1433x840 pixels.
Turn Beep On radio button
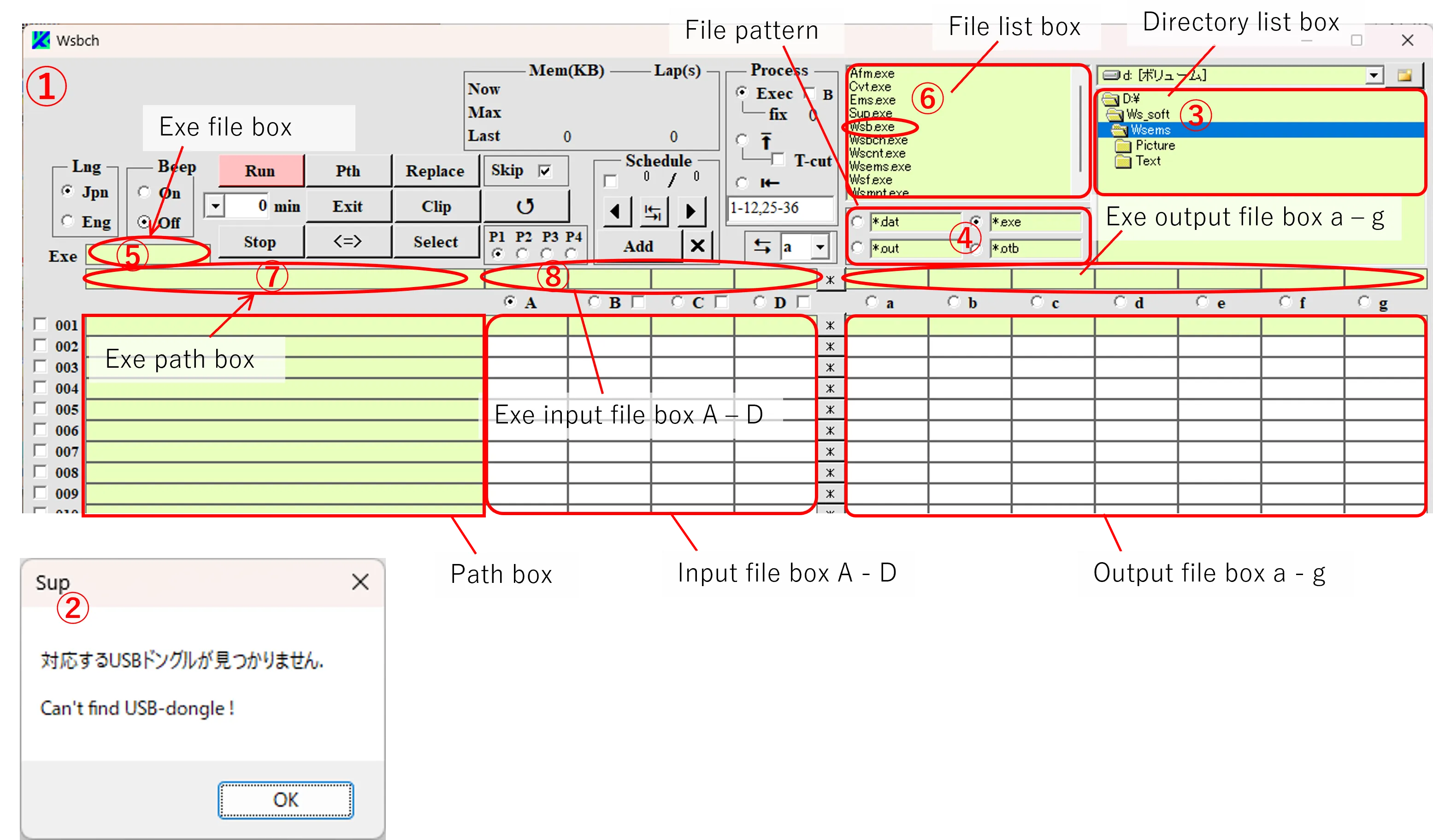coord(144,192)
